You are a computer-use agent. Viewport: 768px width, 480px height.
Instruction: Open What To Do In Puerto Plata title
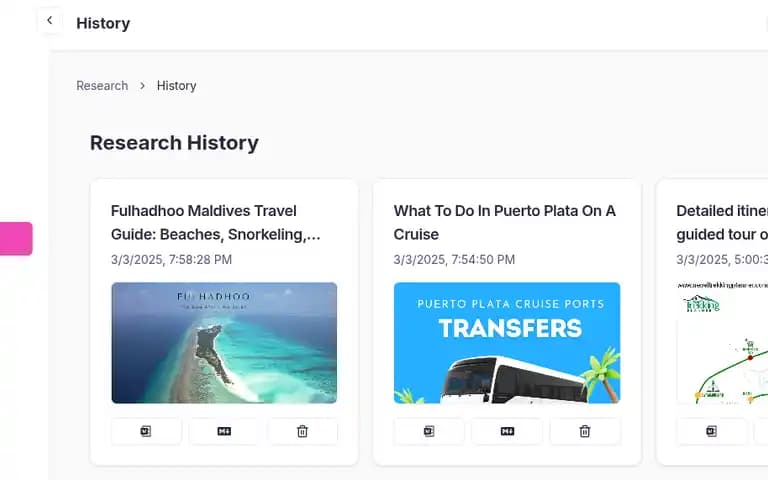point(504,223)
